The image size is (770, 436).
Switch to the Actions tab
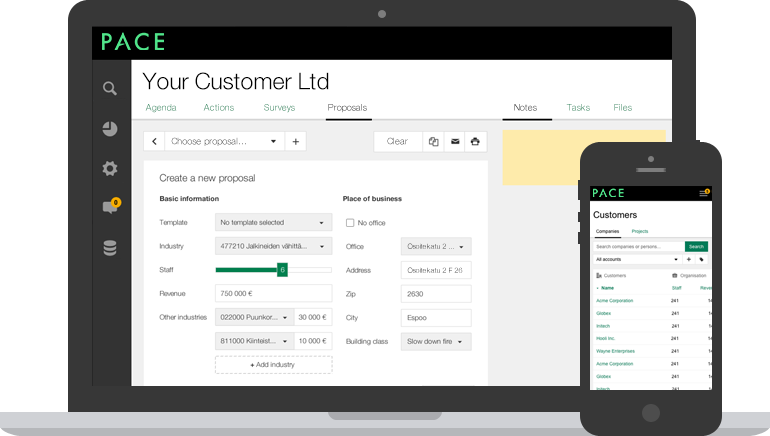(219, 108)
